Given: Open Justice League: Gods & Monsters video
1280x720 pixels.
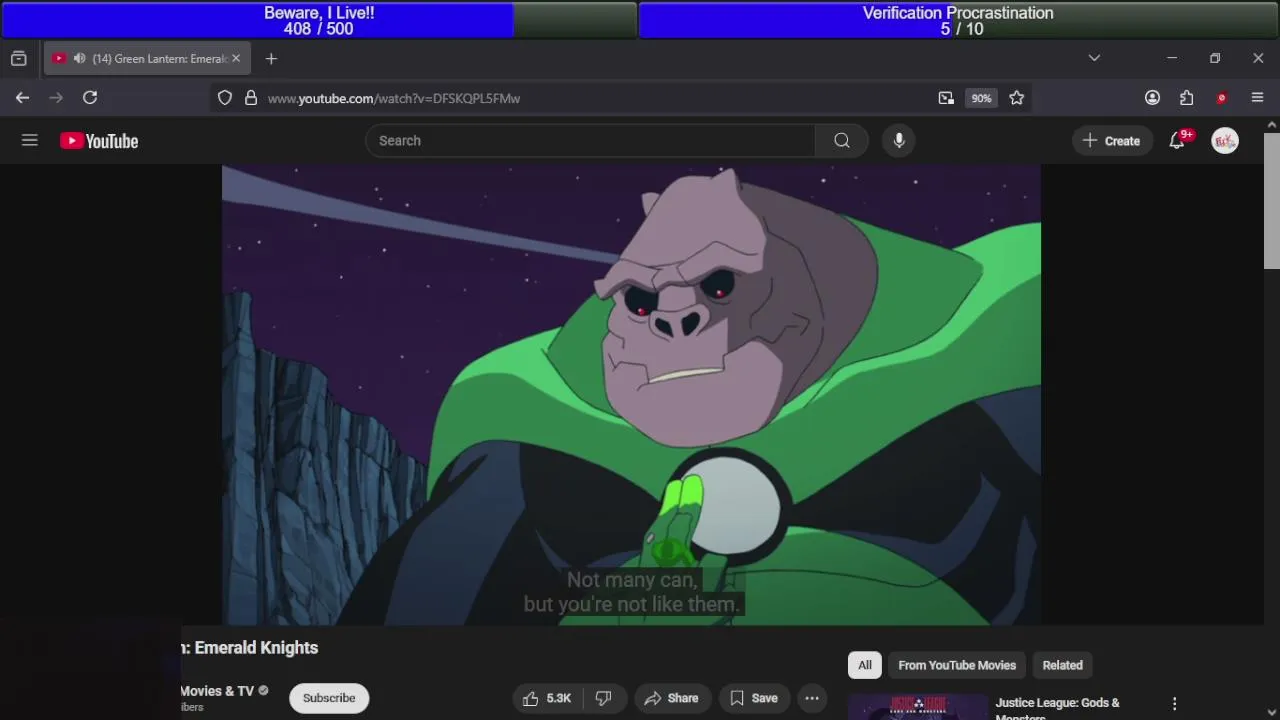Looking at the screenshot, I should [x=1057, y=709].
